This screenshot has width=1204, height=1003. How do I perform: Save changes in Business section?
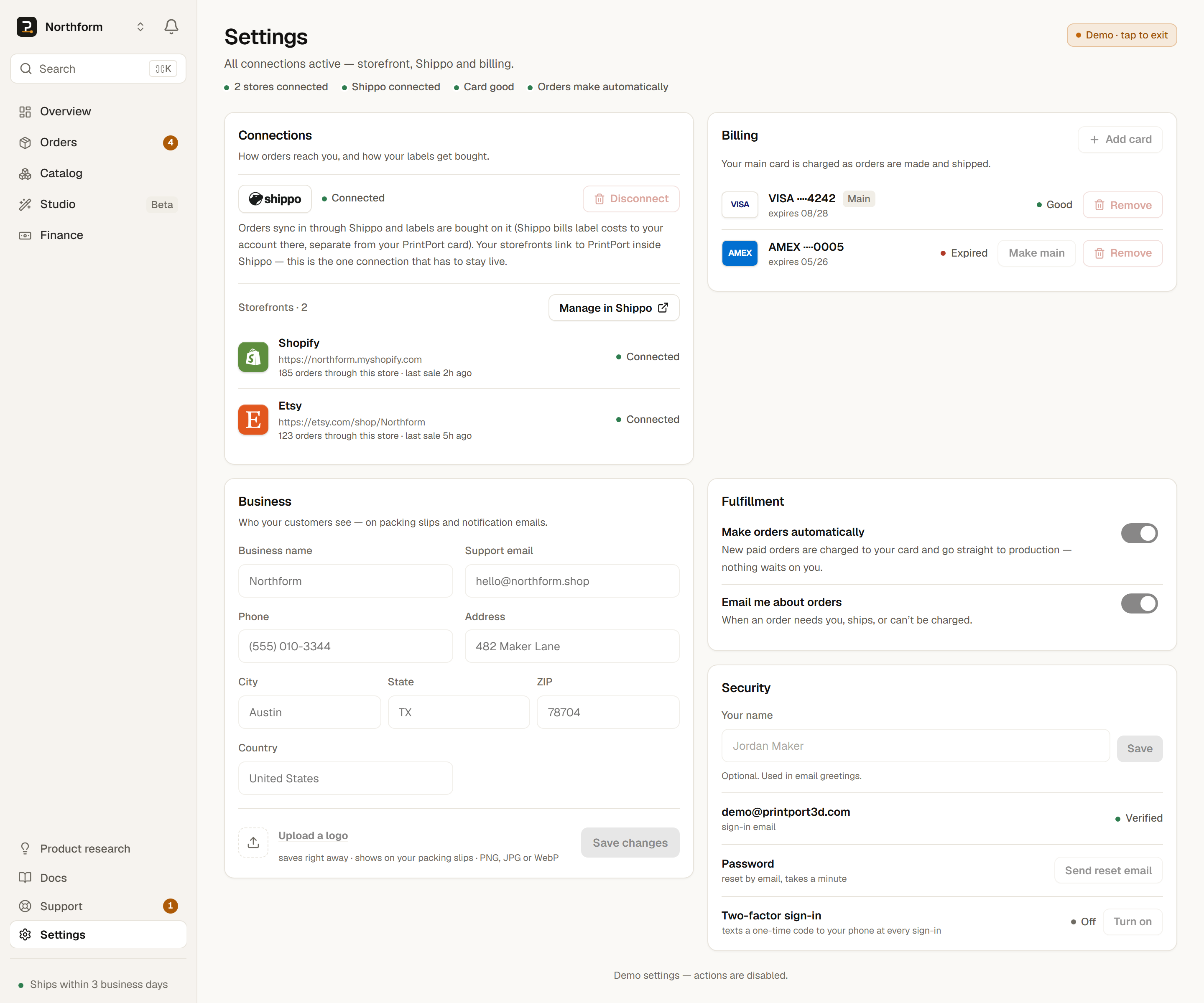pos(630,843)
